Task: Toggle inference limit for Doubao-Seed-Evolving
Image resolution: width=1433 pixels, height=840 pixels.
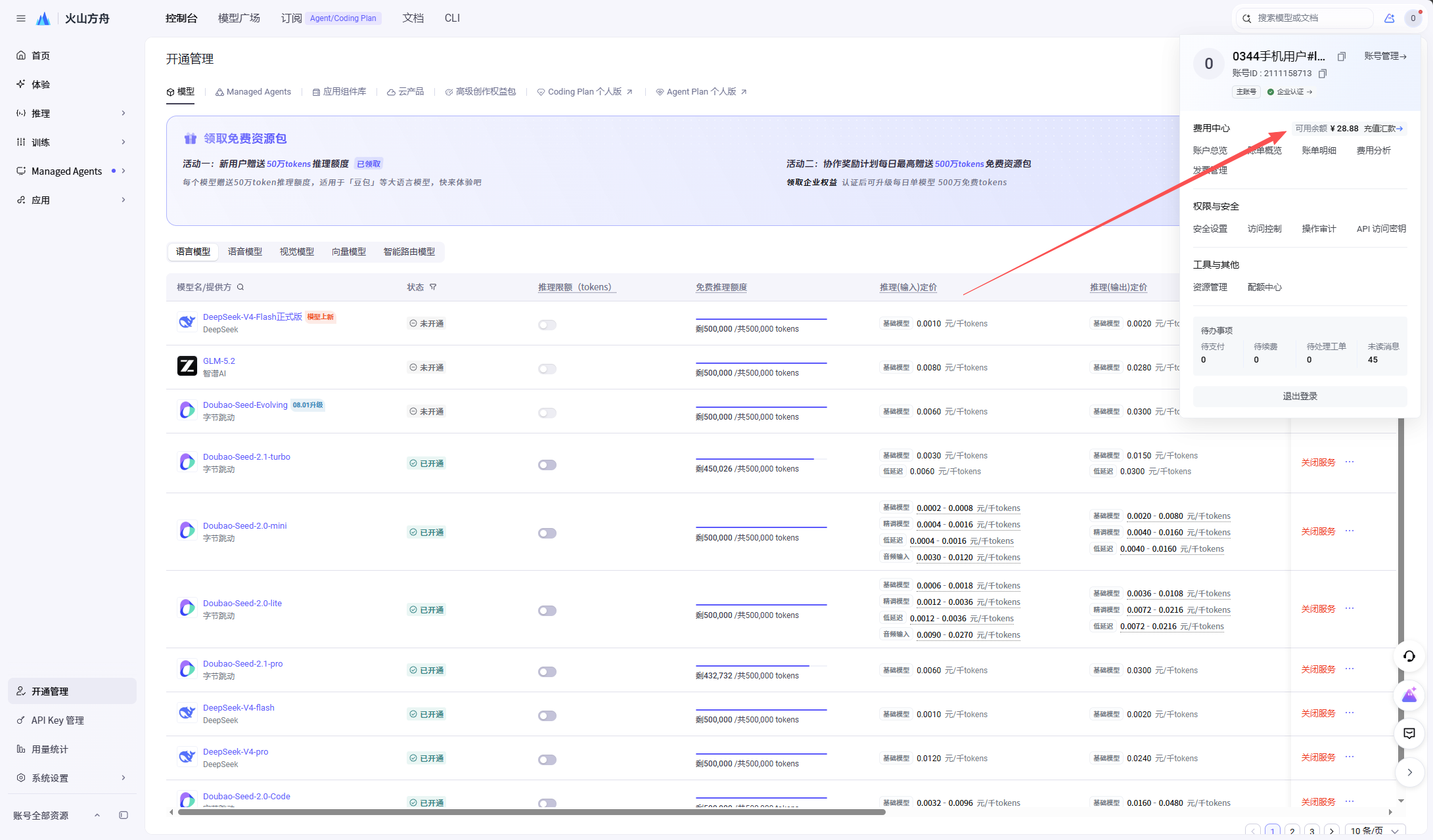Action: click(547, 413)
